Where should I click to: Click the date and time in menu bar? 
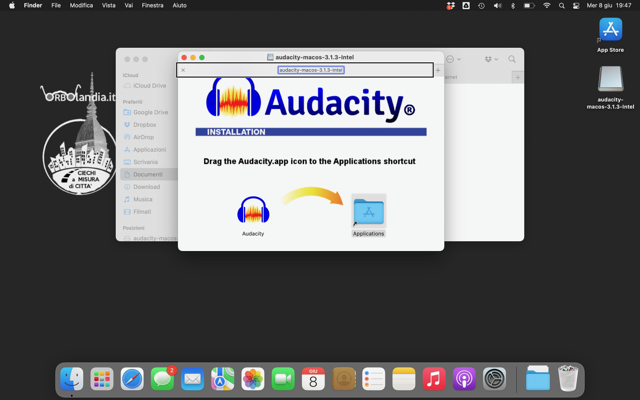tap(609, 6)
